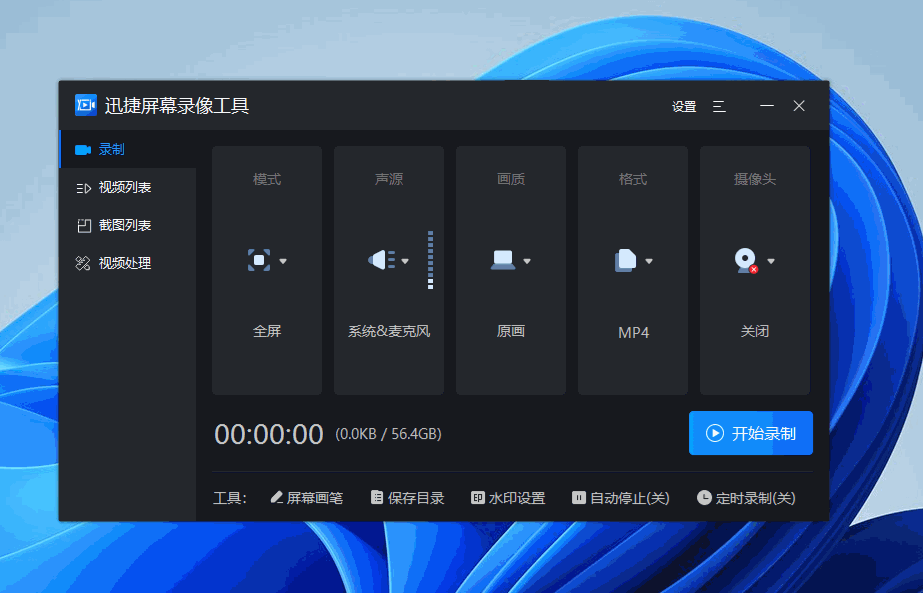Screen dimensions: 923x593
Task: Click the stamp icon of 水印设置
Action: coord(477,498)
